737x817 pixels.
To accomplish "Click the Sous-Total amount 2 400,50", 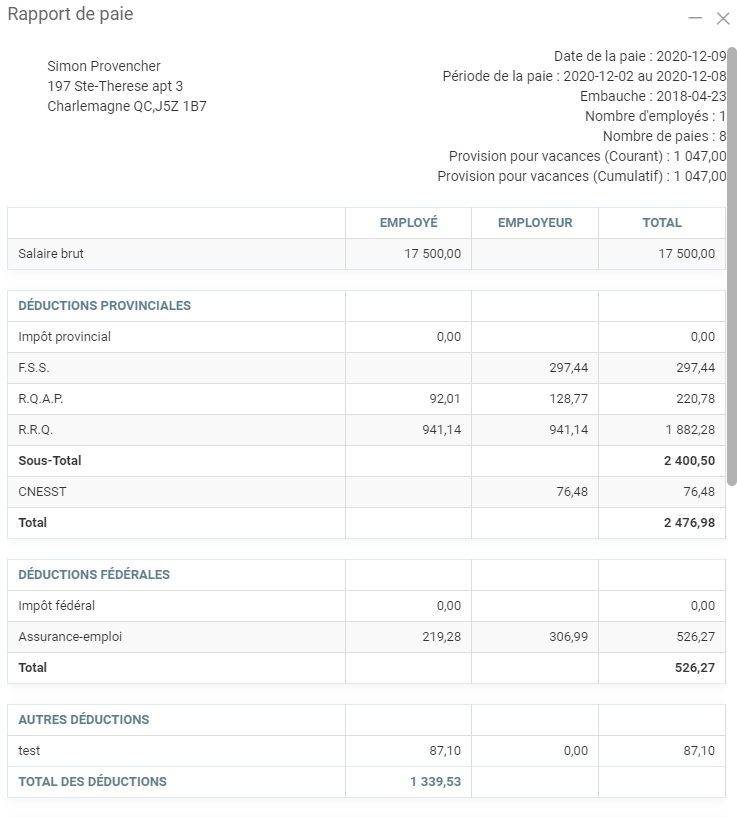I will point(689,461).
